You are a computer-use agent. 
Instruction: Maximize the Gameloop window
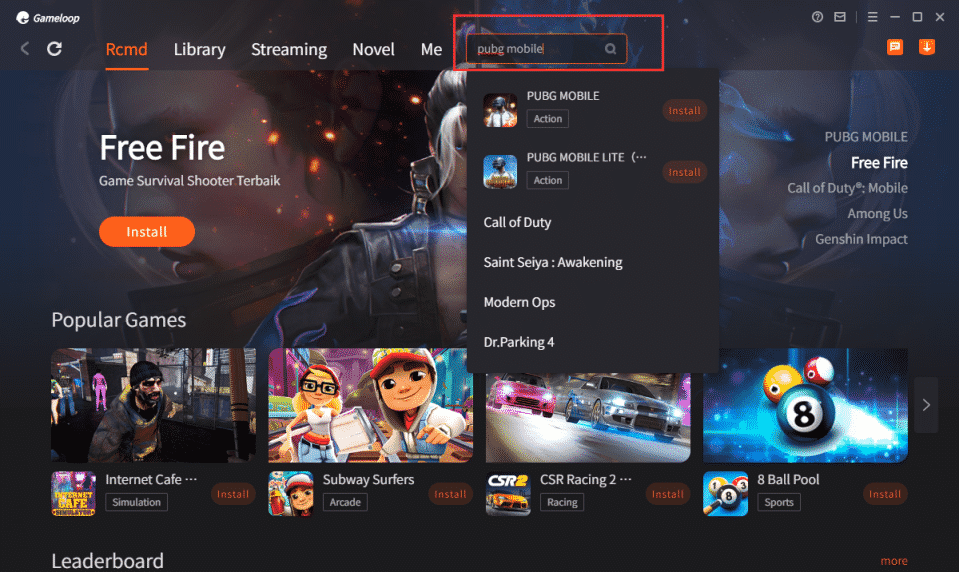(917, 17)
